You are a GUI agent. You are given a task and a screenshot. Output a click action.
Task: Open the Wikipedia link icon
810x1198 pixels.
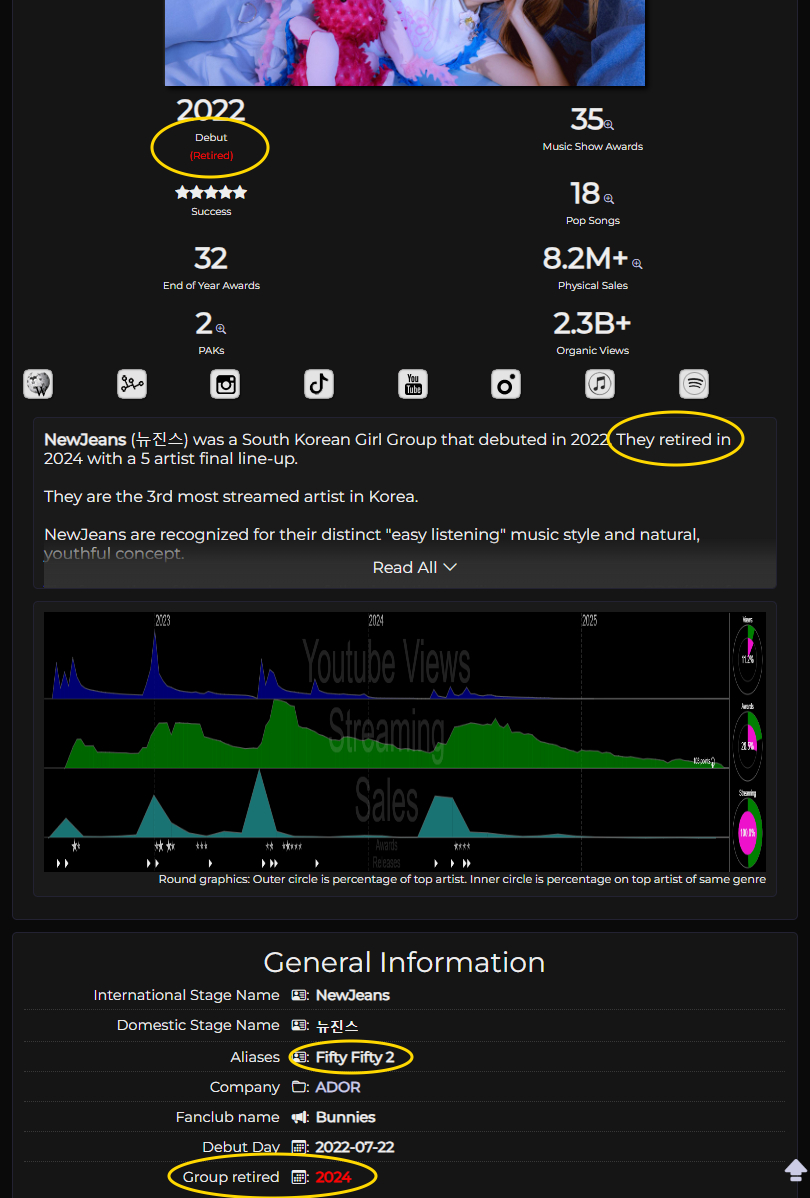[38, 384]
